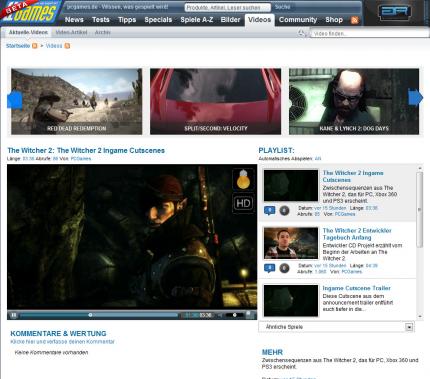Click the fullscreen icon in player bar
Viewport: 430px width, 379px height.
[249, 315]
